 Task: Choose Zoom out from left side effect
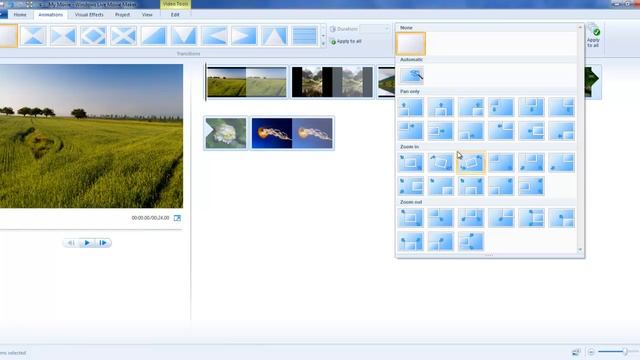(x=471, y=242)
